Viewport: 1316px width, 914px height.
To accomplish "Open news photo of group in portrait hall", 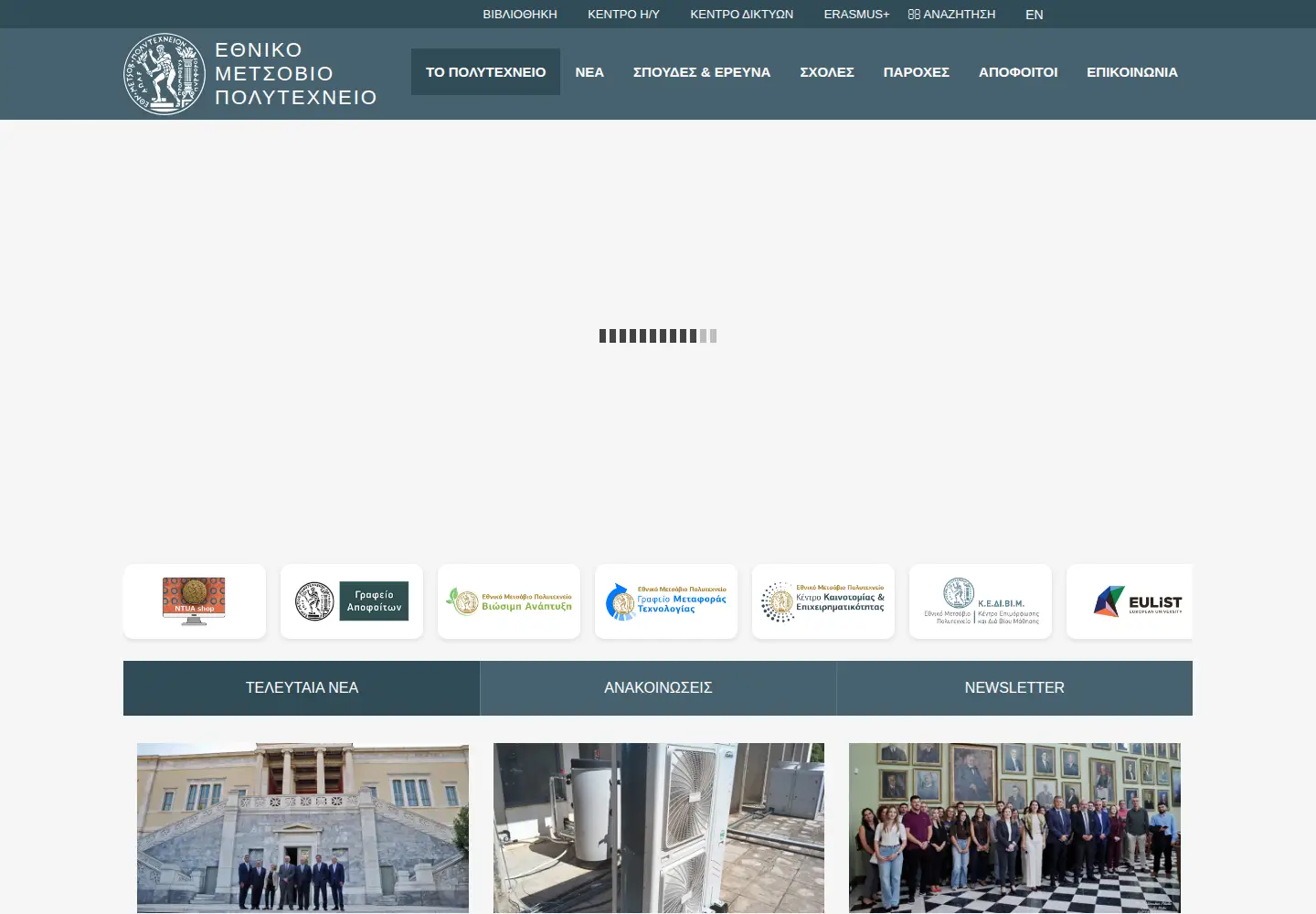I will coord(1014,828).
